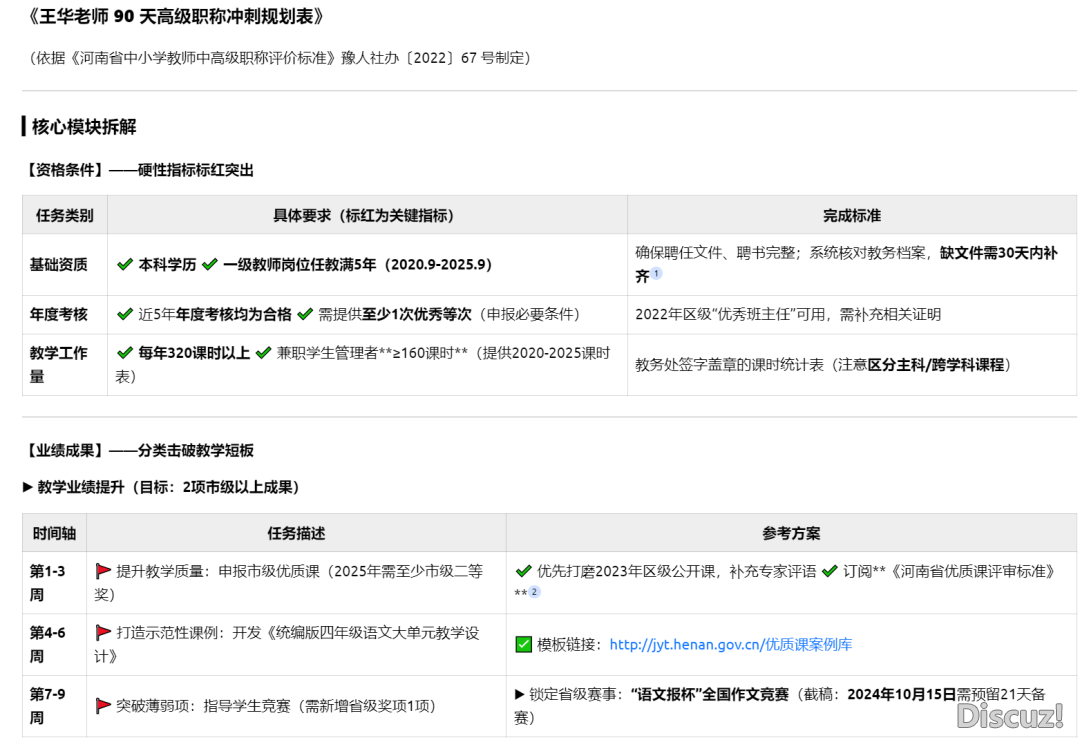Select the 教学工作量 row label
The width and height of the screenshot is (1080, 740).
pyautogui.click(x=59, y=364)
